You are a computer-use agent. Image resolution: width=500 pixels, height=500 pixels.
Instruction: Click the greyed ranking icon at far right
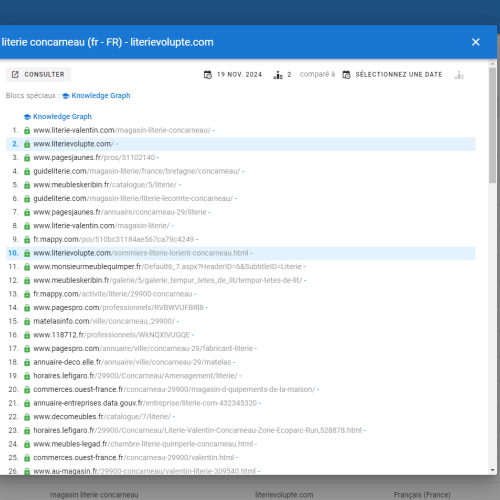[459, 75]
